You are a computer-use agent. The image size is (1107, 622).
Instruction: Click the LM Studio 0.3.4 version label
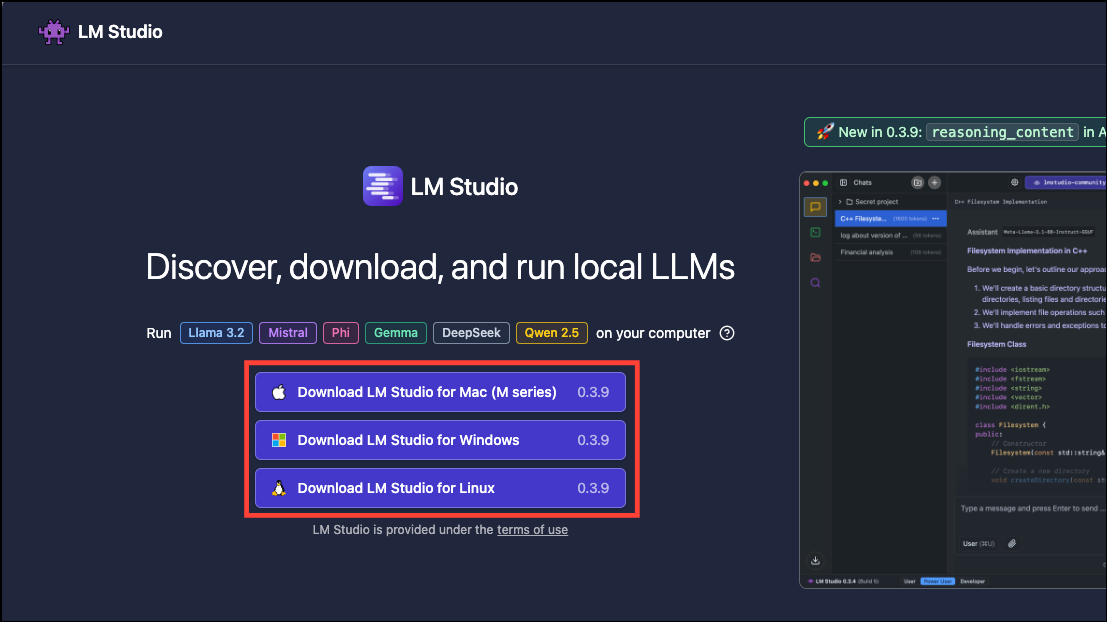click(844, 581)
